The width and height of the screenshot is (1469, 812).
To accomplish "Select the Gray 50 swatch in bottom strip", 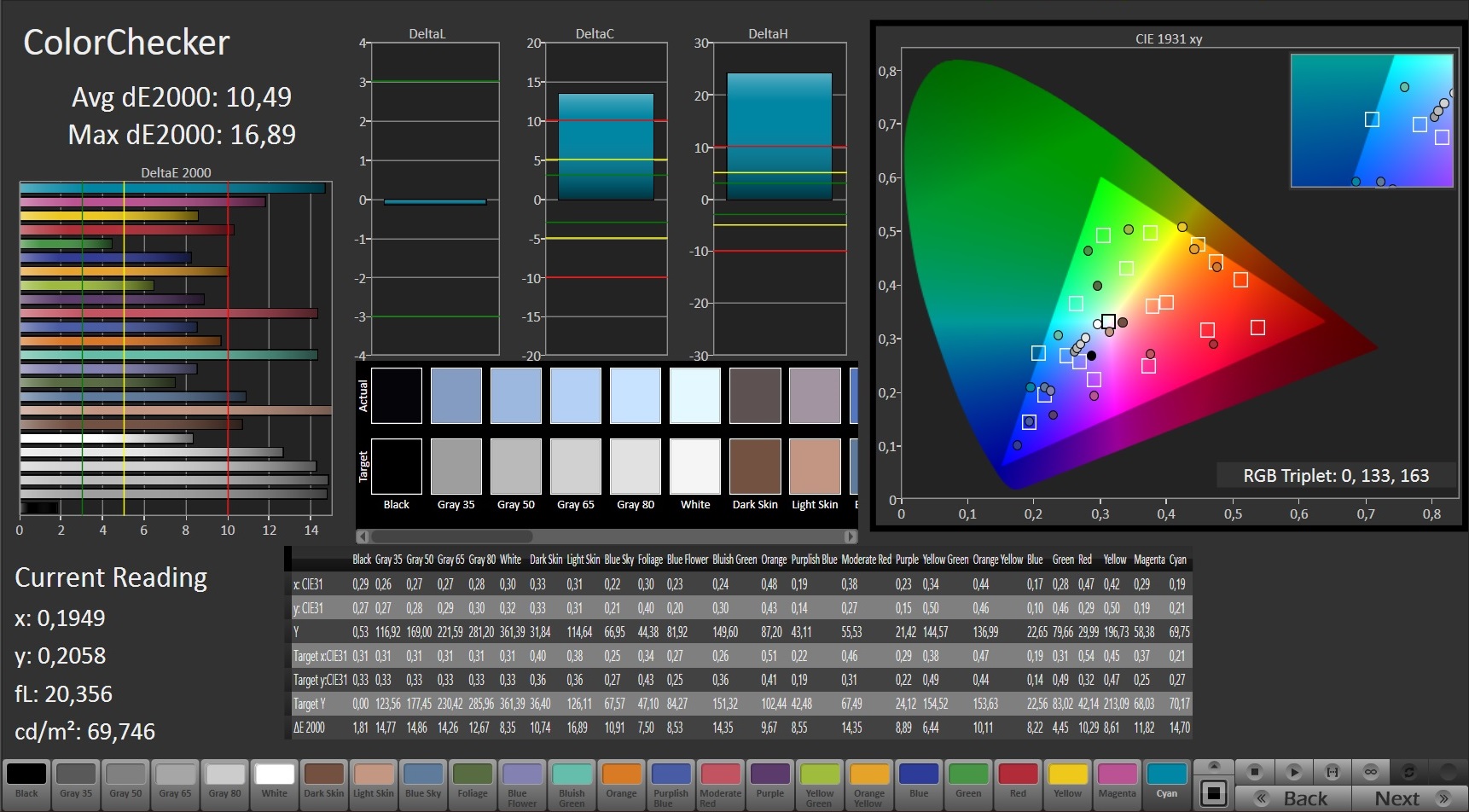I will [125, 784].
